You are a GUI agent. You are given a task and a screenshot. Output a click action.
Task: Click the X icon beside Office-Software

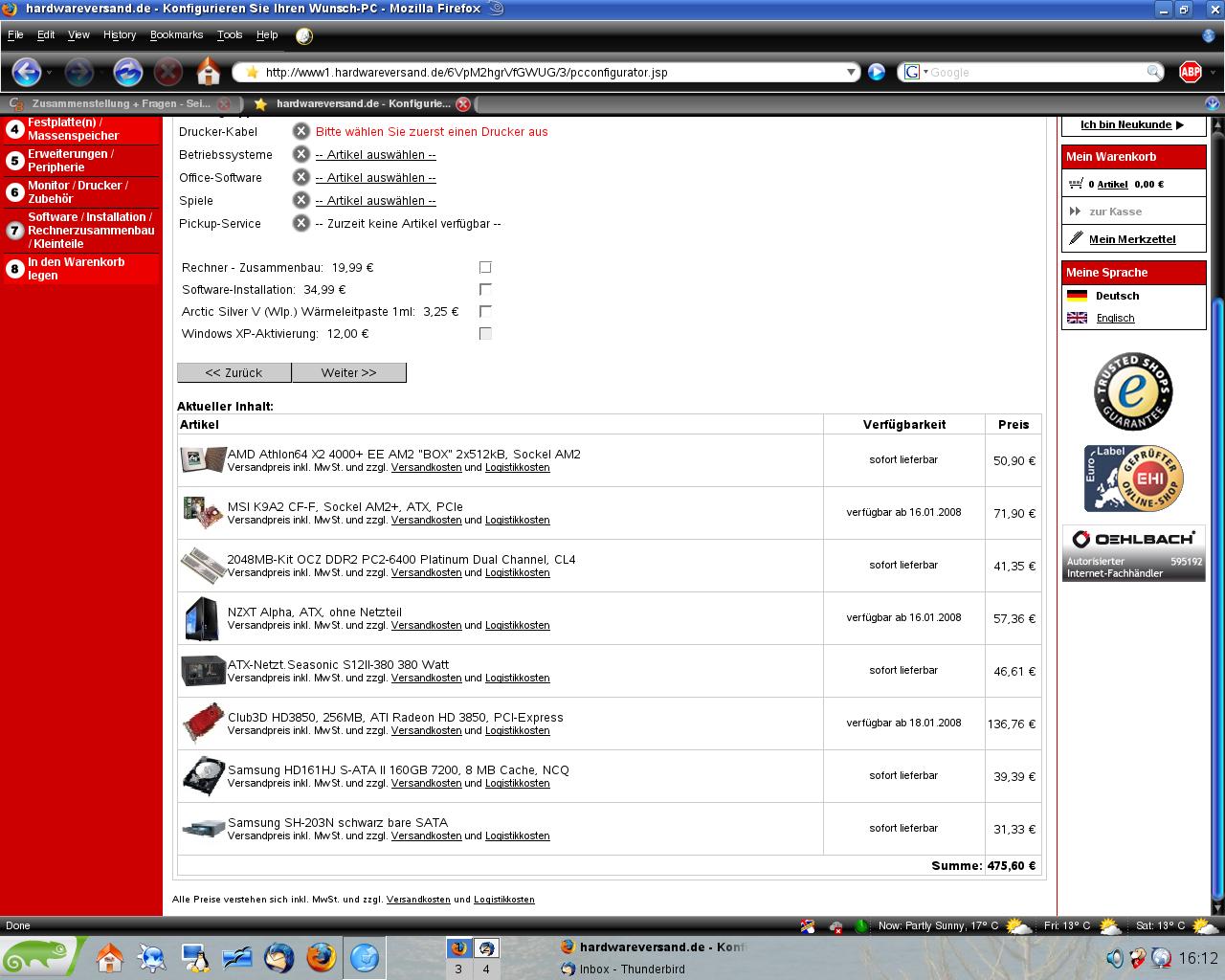pos(301,177)
